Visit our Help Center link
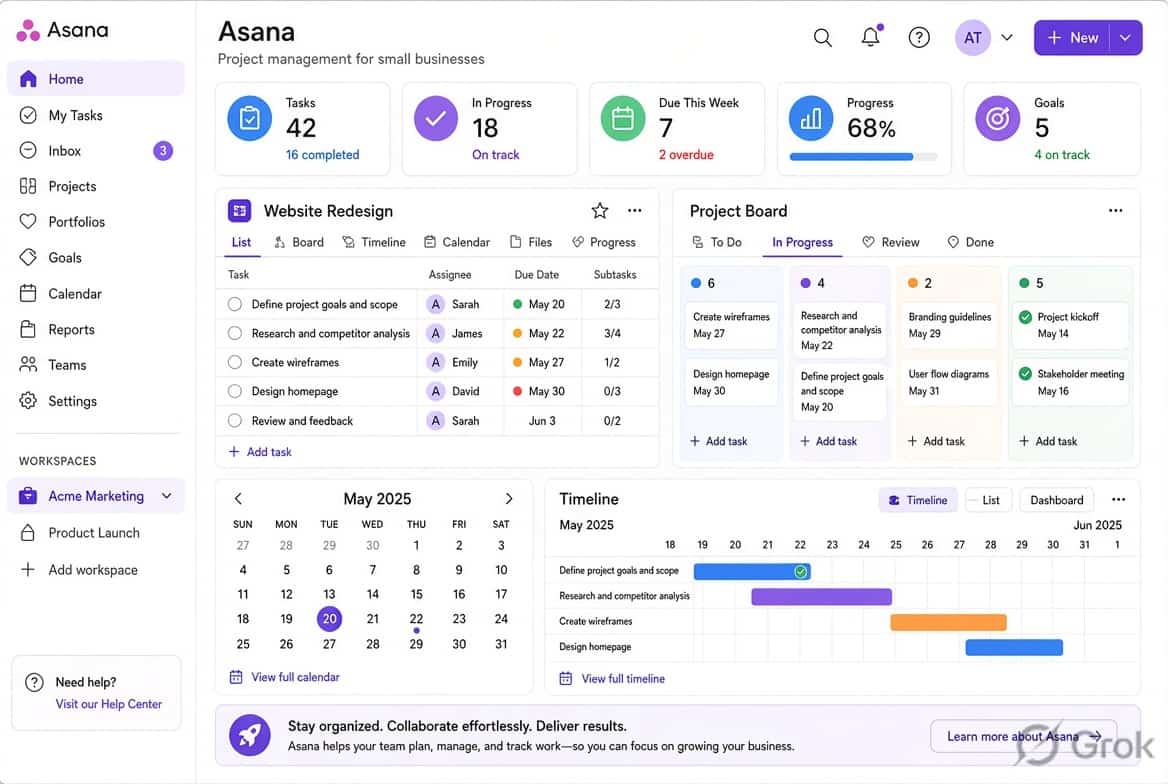The image size is (1168, 784). [109, 704]
